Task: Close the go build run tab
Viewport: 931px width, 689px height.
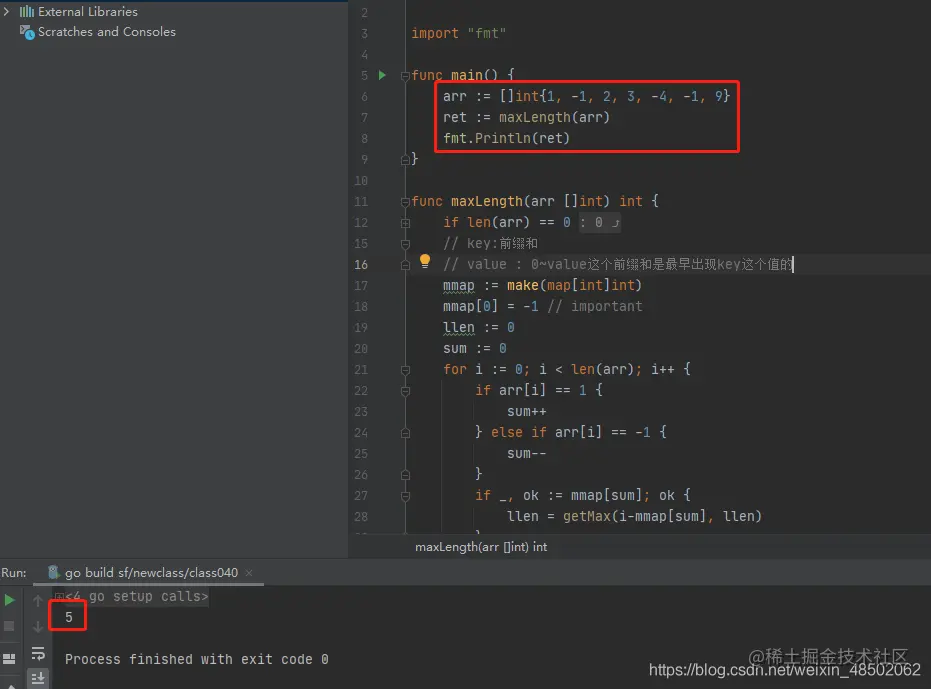Action: [249, 573]
